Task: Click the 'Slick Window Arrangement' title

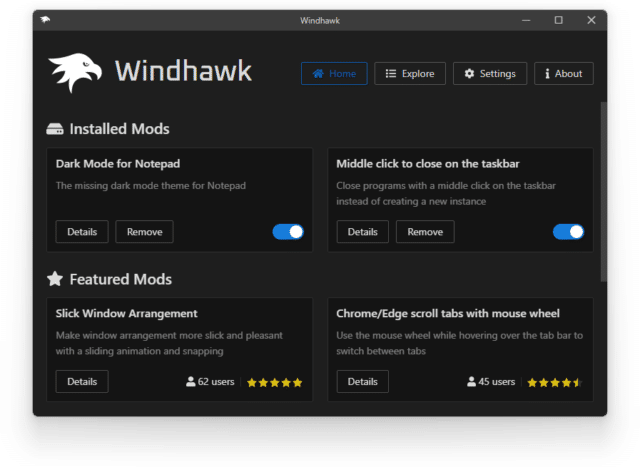Action: 127,314
